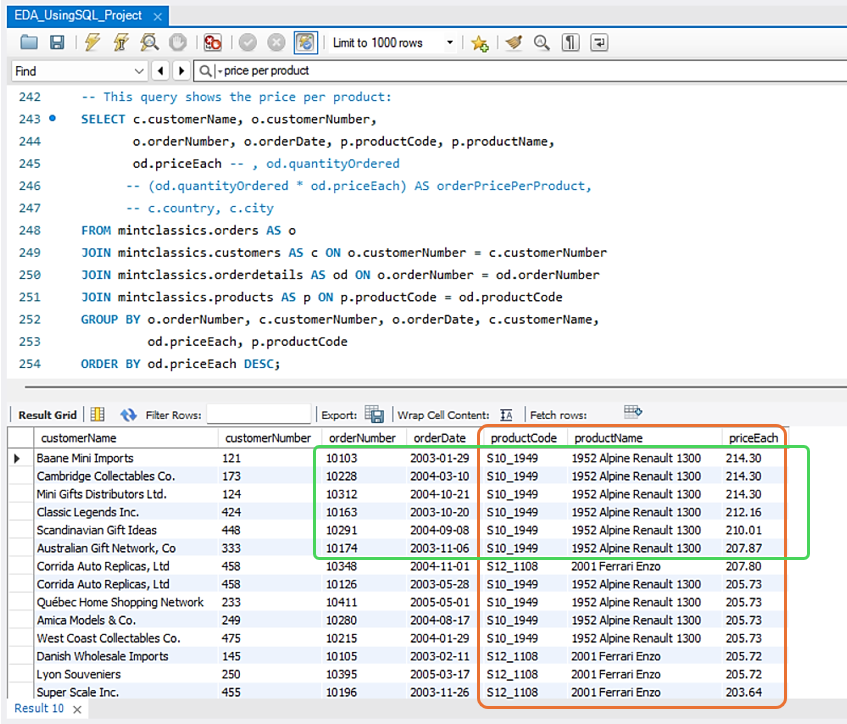
Task: Select cell 'Cambridge Collectables Co.'
Action: click(x=126, y=476)
